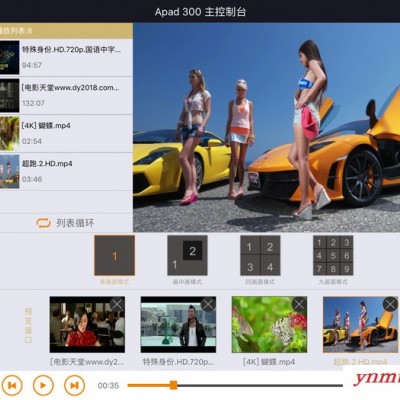Open the 超跑.2.HD.mp4 preview thumbnail
The image size is (400, 400).
click(x=361, y=325)
